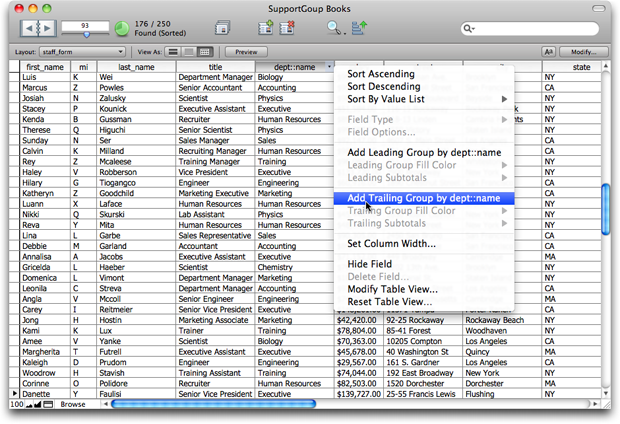Click the zoom level 100 box
The height and width of the screenshot is (424, 620).
(17, 404)
